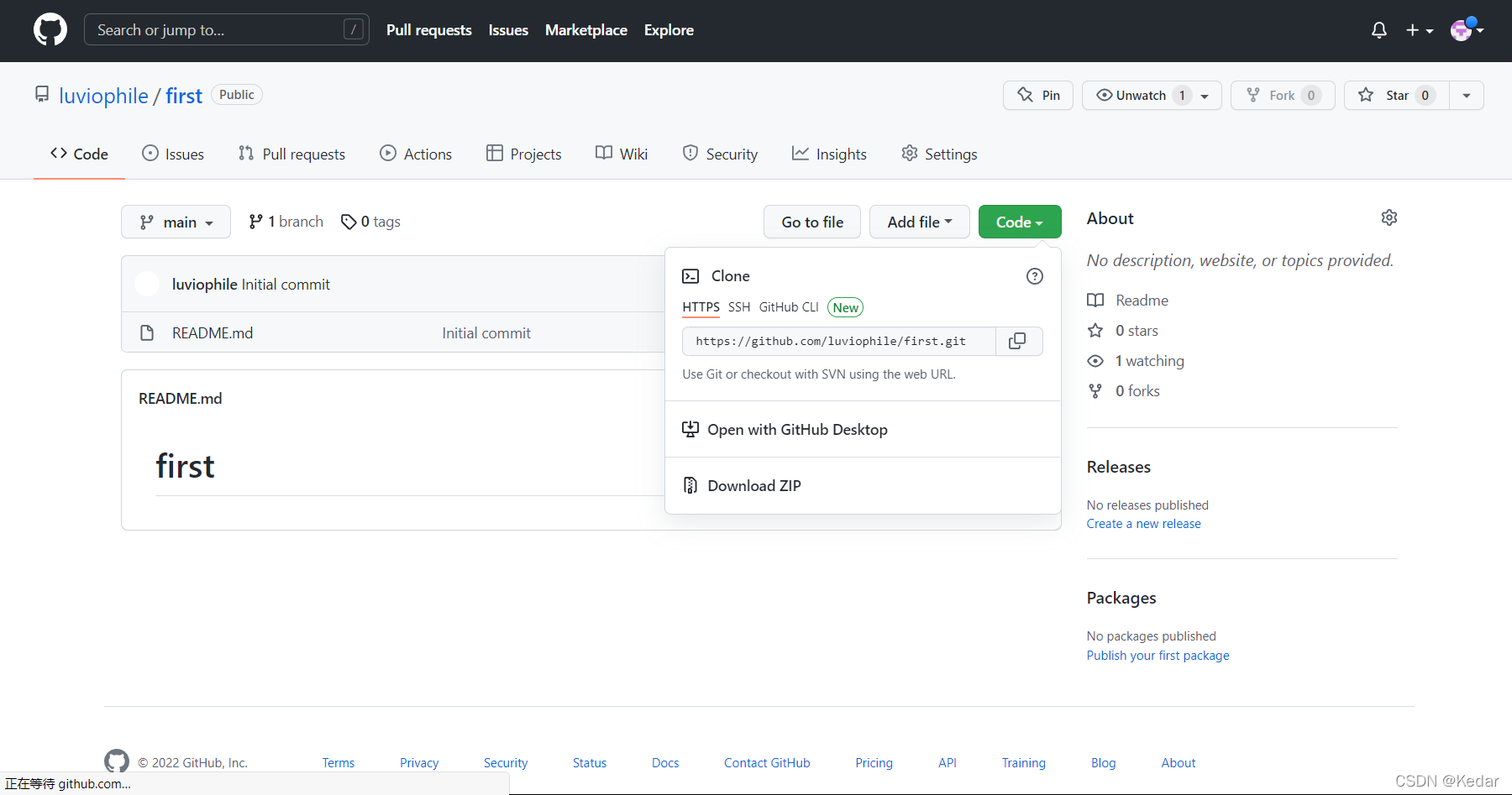Open the GitHub home logo in the header
1512x795 pixels.
(50, 29)
